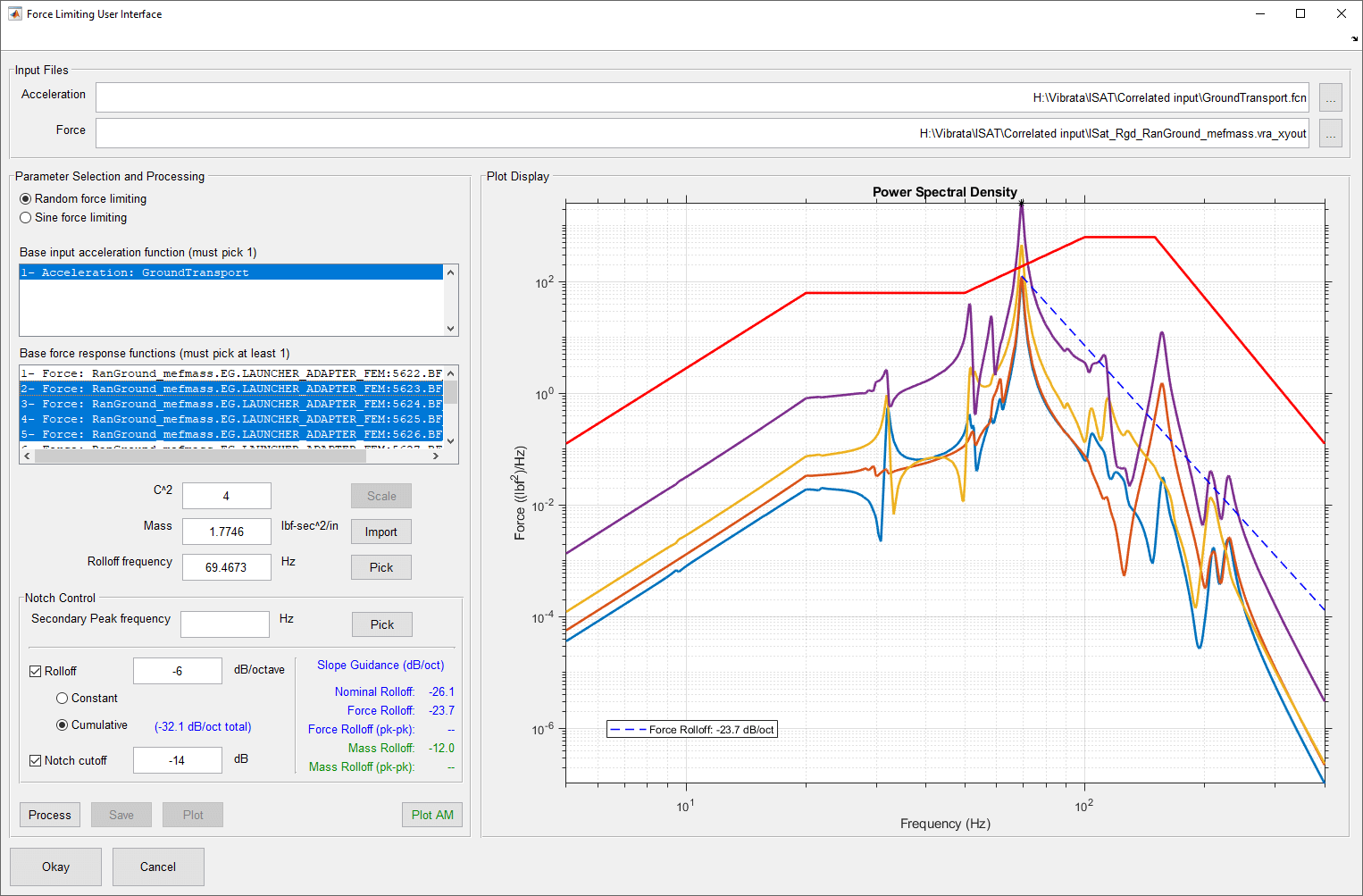The width and height of the screenshot is (1363, 896).
Task: Pick the secondary peak frequency
Action: tap(382, 624)
